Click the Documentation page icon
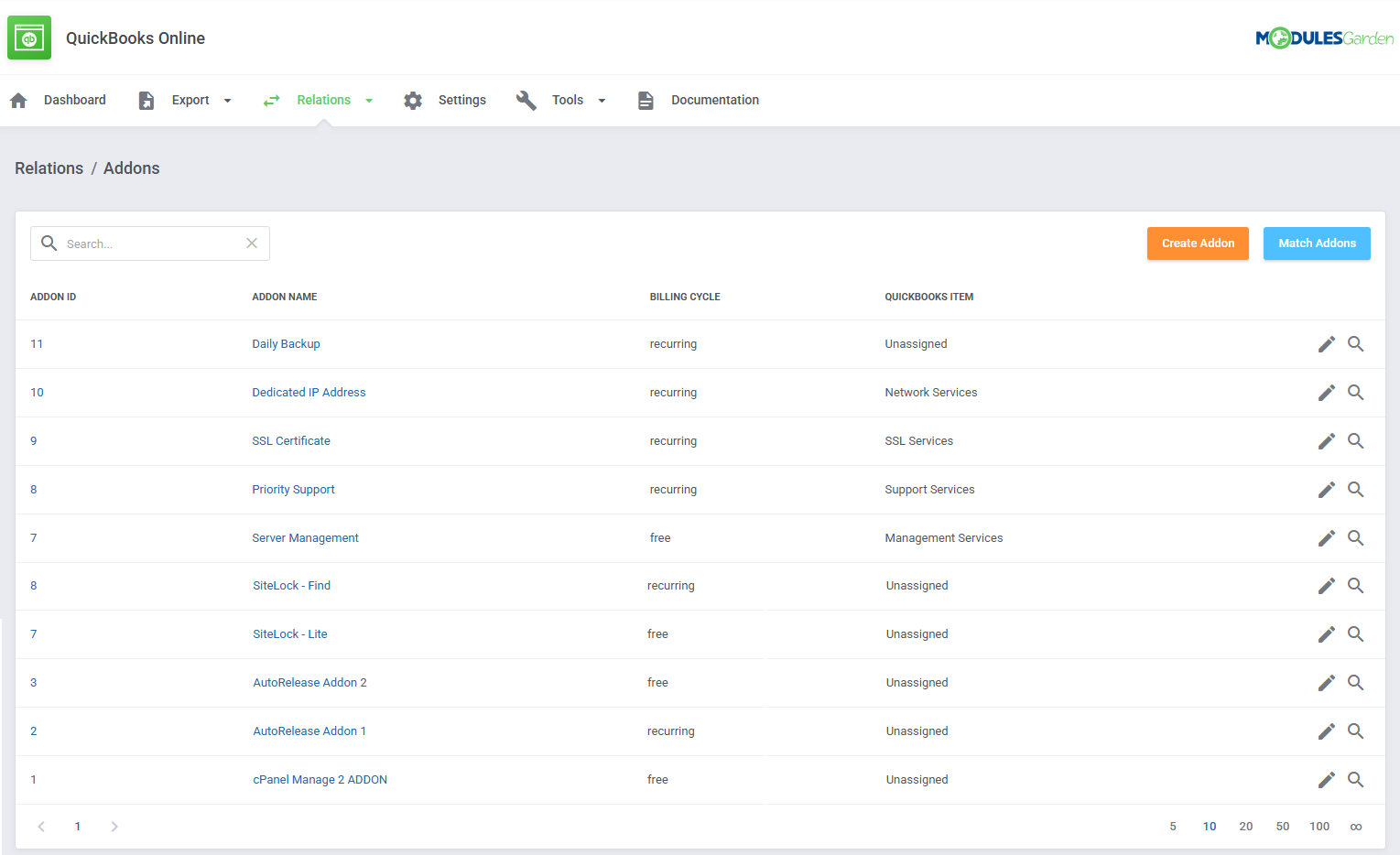Screen dimensions: 1400x855 pos(646,101)
